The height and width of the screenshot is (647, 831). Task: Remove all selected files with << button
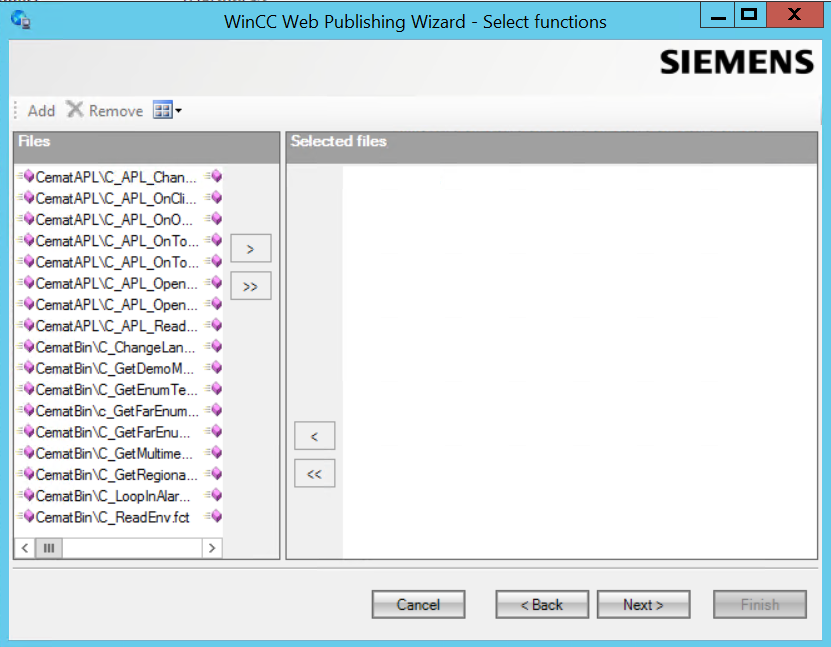pos(314,474)
